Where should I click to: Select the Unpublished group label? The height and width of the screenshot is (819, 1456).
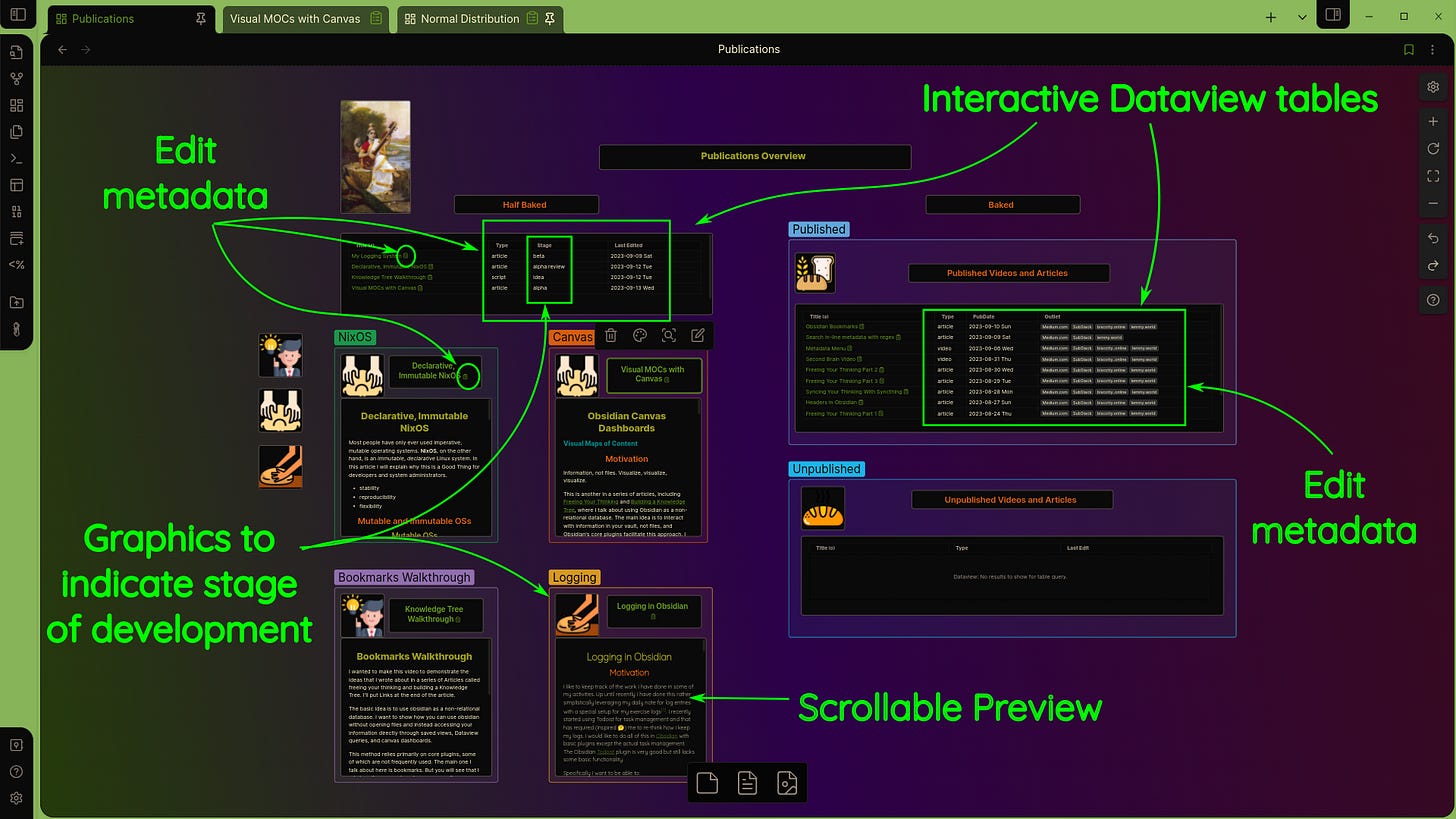(826, 469)
